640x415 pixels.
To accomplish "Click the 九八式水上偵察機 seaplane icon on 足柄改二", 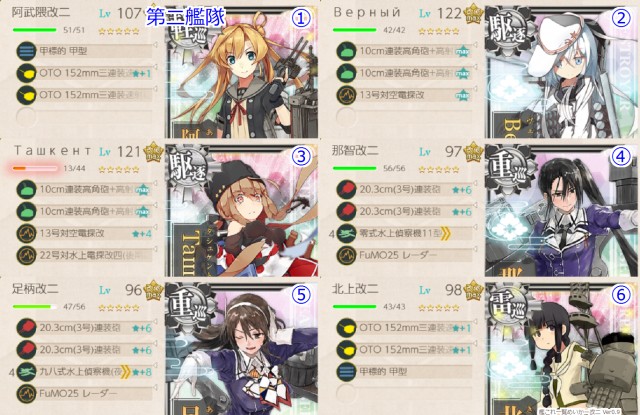I will (26, 372).
